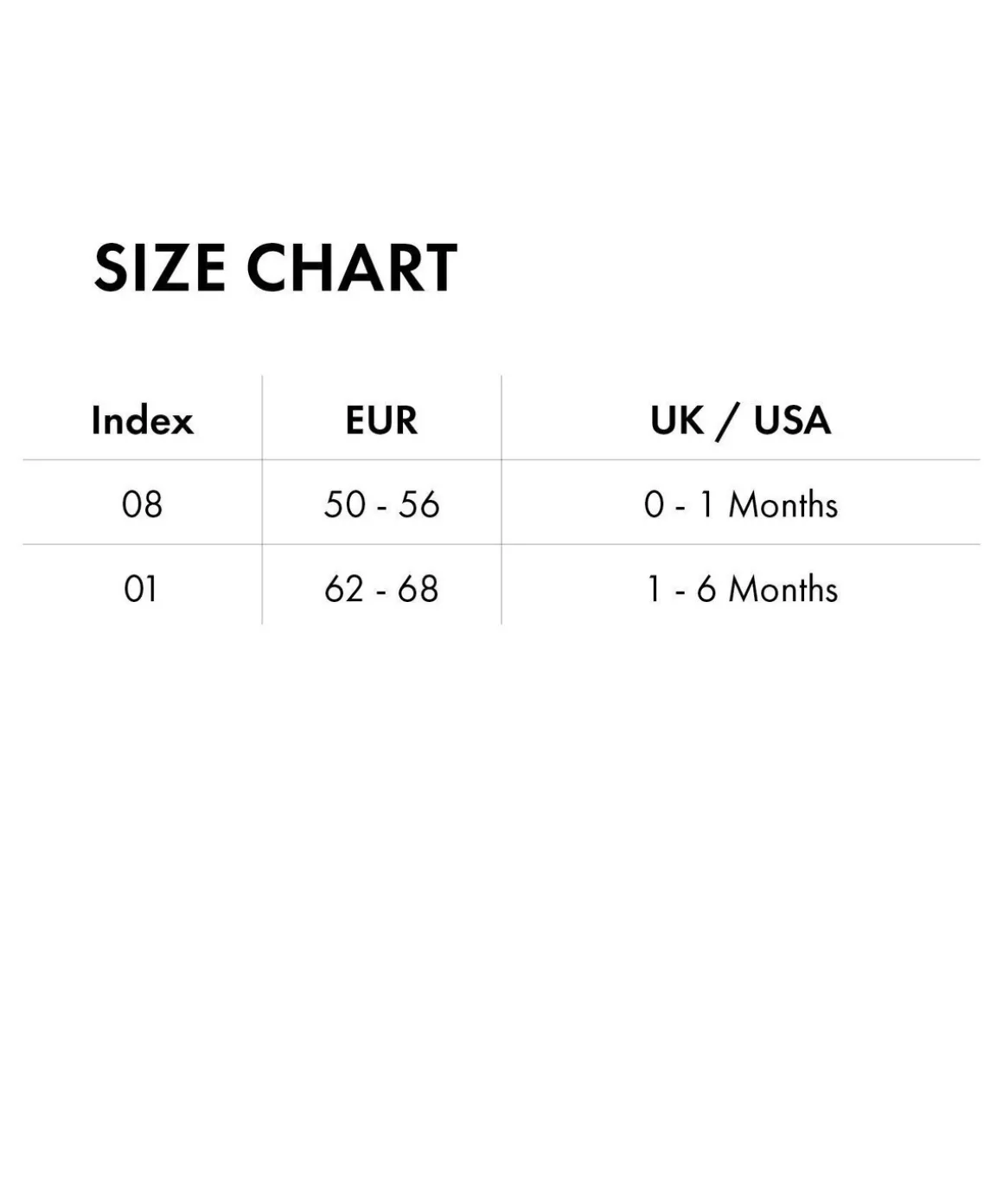Image resolution: width=1003 pixels, height=1204 pixels.
Task: Select the Index column header
Action: pos(143,420)
